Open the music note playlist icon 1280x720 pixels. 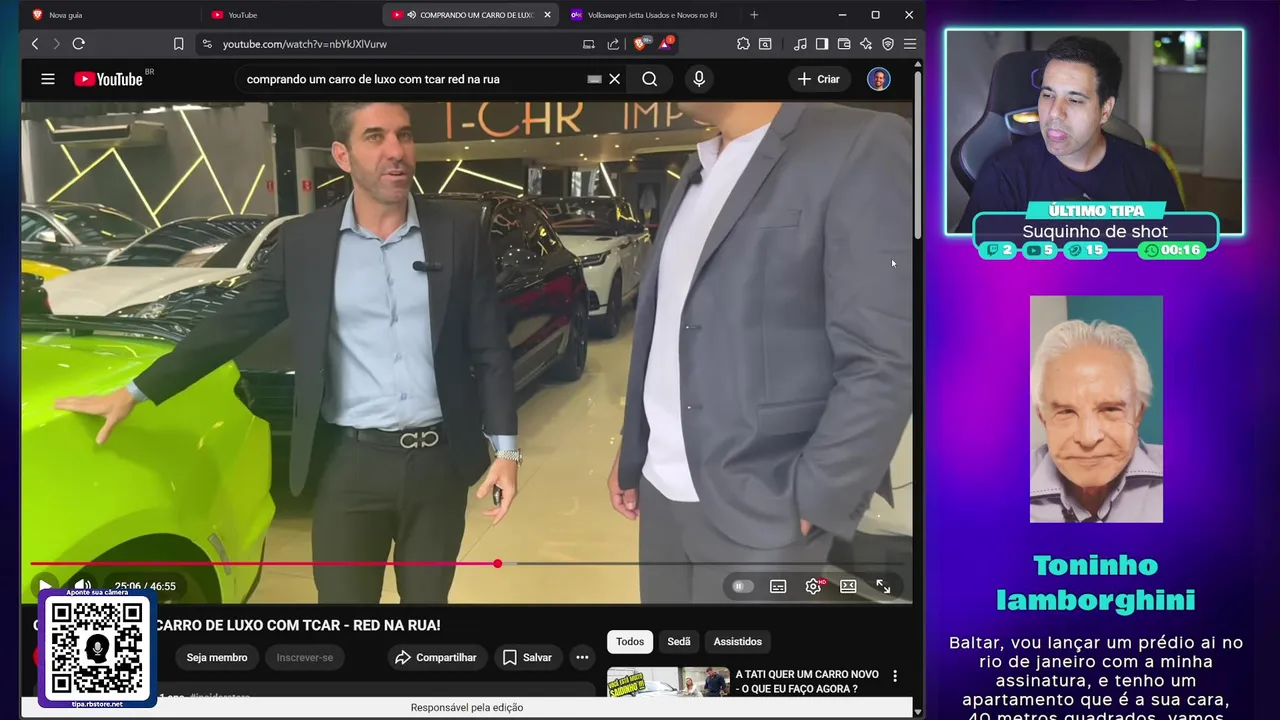(800, 44)
